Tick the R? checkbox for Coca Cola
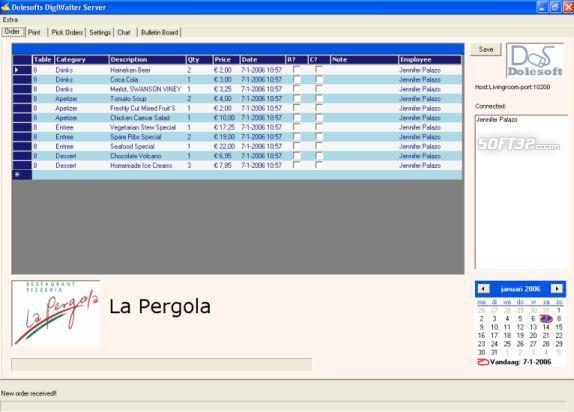Image resolution: width=574 pixels, height=412 pixels. click(297, 79)
